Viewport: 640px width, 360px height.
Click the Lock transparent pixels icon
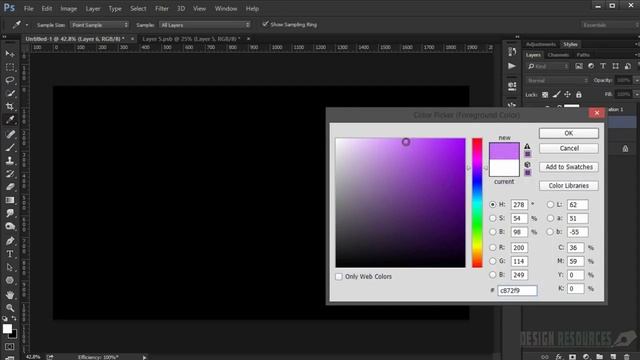pyautogui.click(x=545, y=95)
